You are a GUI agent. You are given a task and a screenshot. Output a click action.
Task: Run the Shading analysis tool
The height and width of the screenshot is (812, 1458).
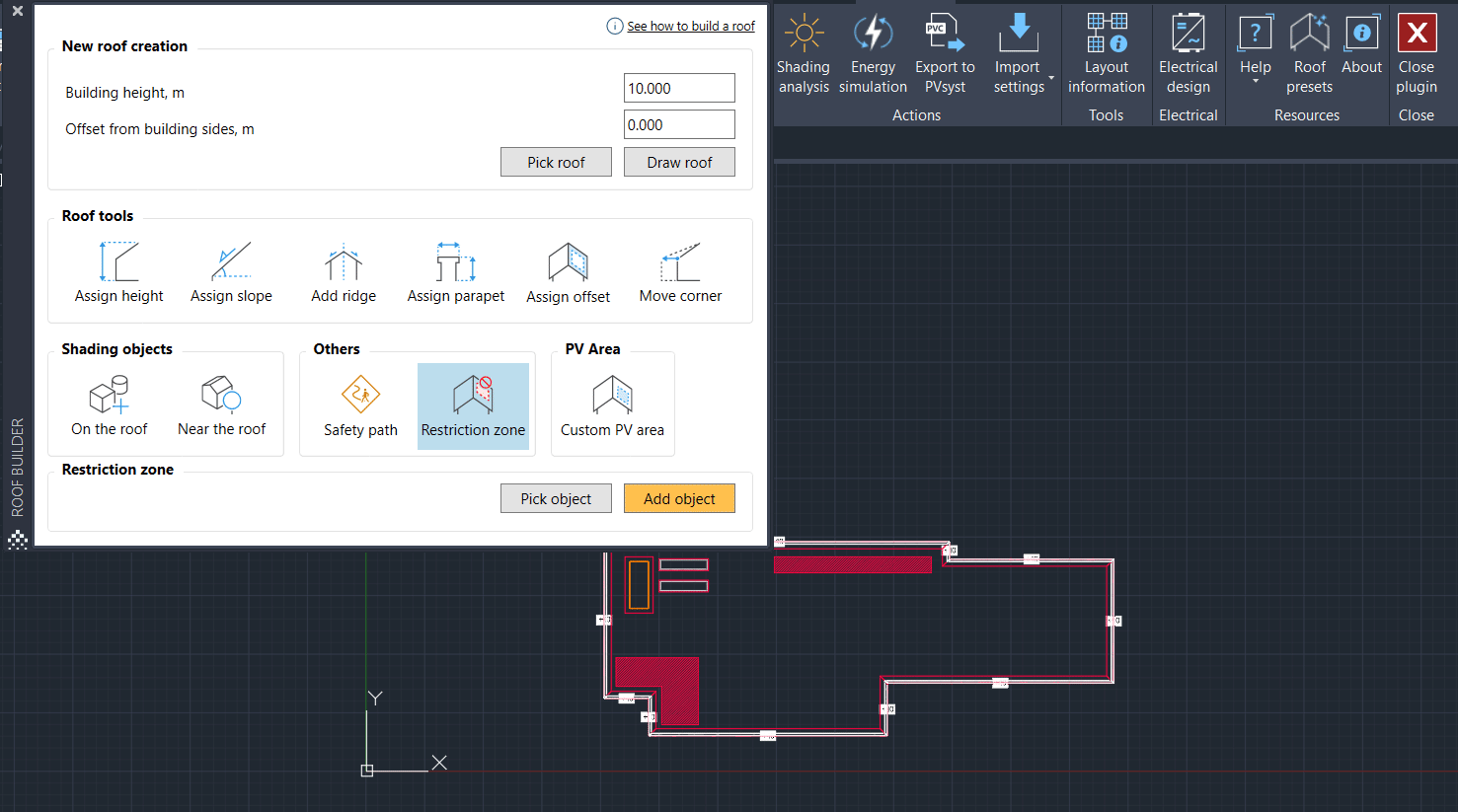click(x=804, y=54)
